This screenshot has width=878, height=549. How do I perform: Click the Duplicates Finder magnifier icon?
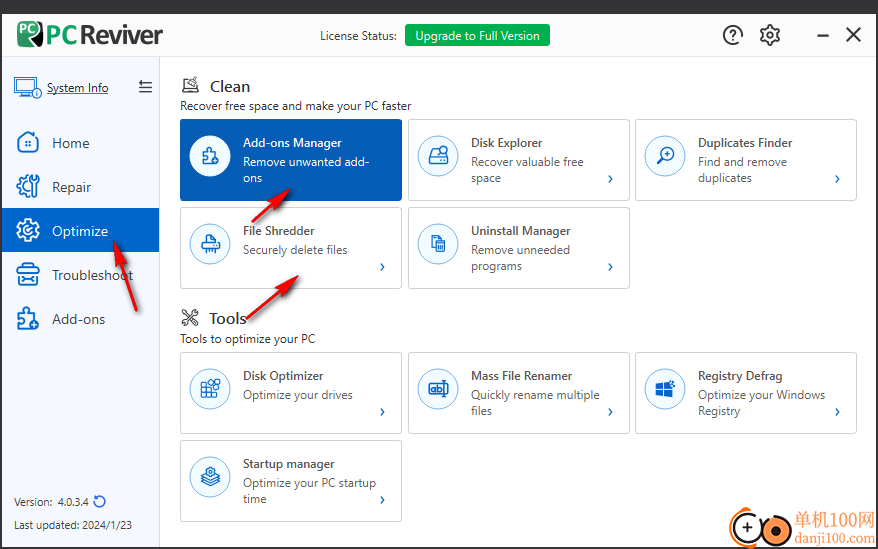(x=665, y=156)
